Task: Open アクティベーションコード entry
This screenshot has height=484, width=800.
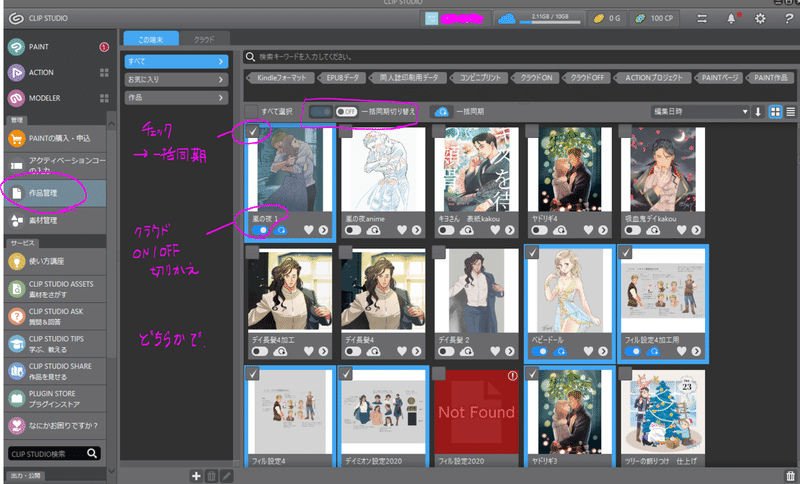Action: pyautogui.click(x=55, y=165)
